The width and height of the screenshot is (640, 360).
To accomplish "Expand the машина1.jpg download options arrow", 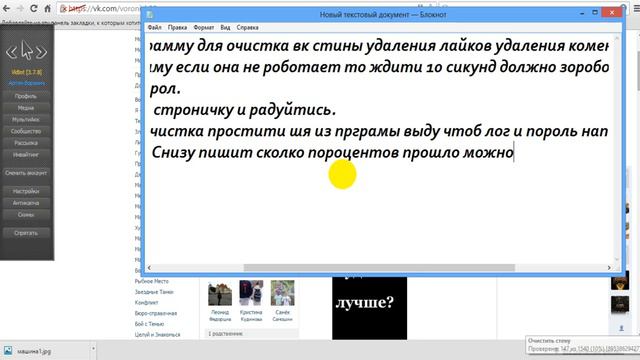I will tap(93, 349).
